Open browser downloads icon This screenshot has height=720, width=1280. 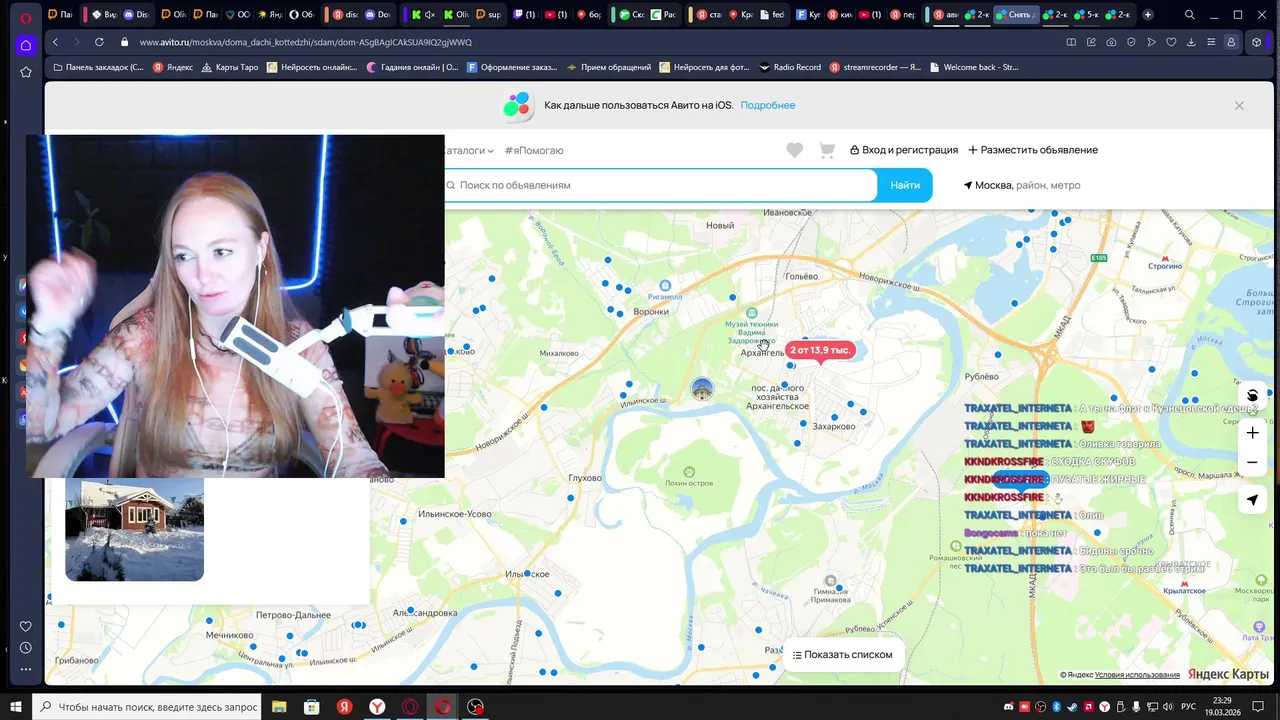(x=1191, y=42)
